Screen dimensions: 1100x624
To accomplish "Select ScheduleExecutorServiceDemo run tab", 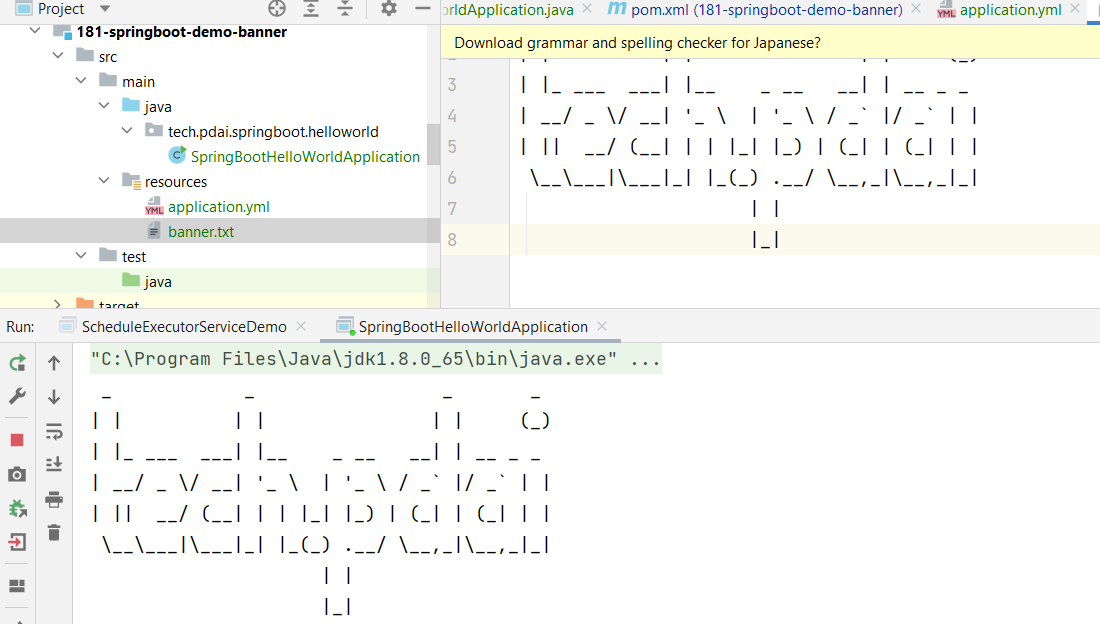I will [183, 327].
